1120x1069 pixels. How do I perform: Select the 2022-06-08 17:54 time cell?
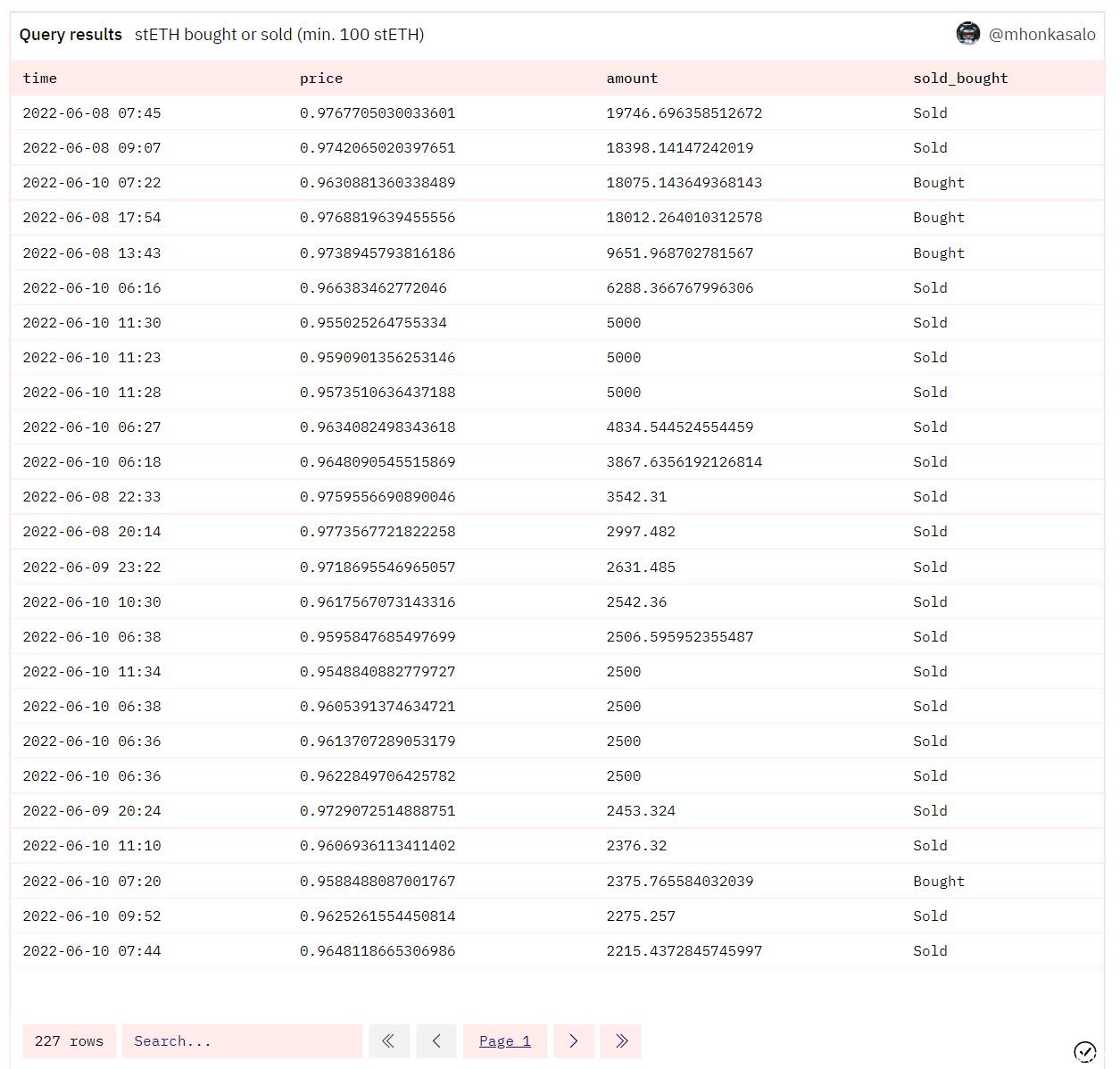92,218
